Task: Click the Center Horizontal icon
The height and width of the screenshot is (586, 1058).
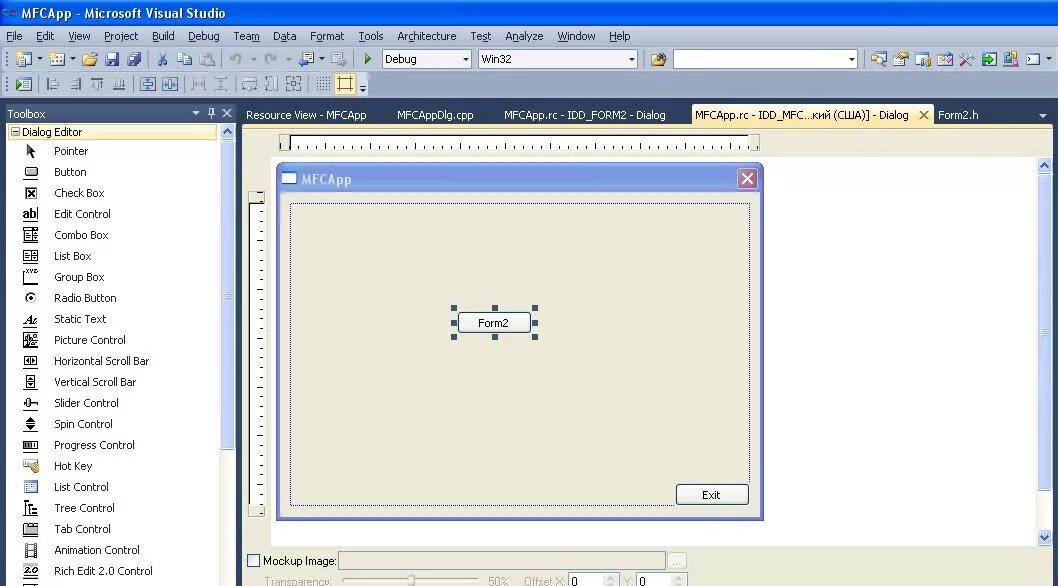Action: [170, 84]
